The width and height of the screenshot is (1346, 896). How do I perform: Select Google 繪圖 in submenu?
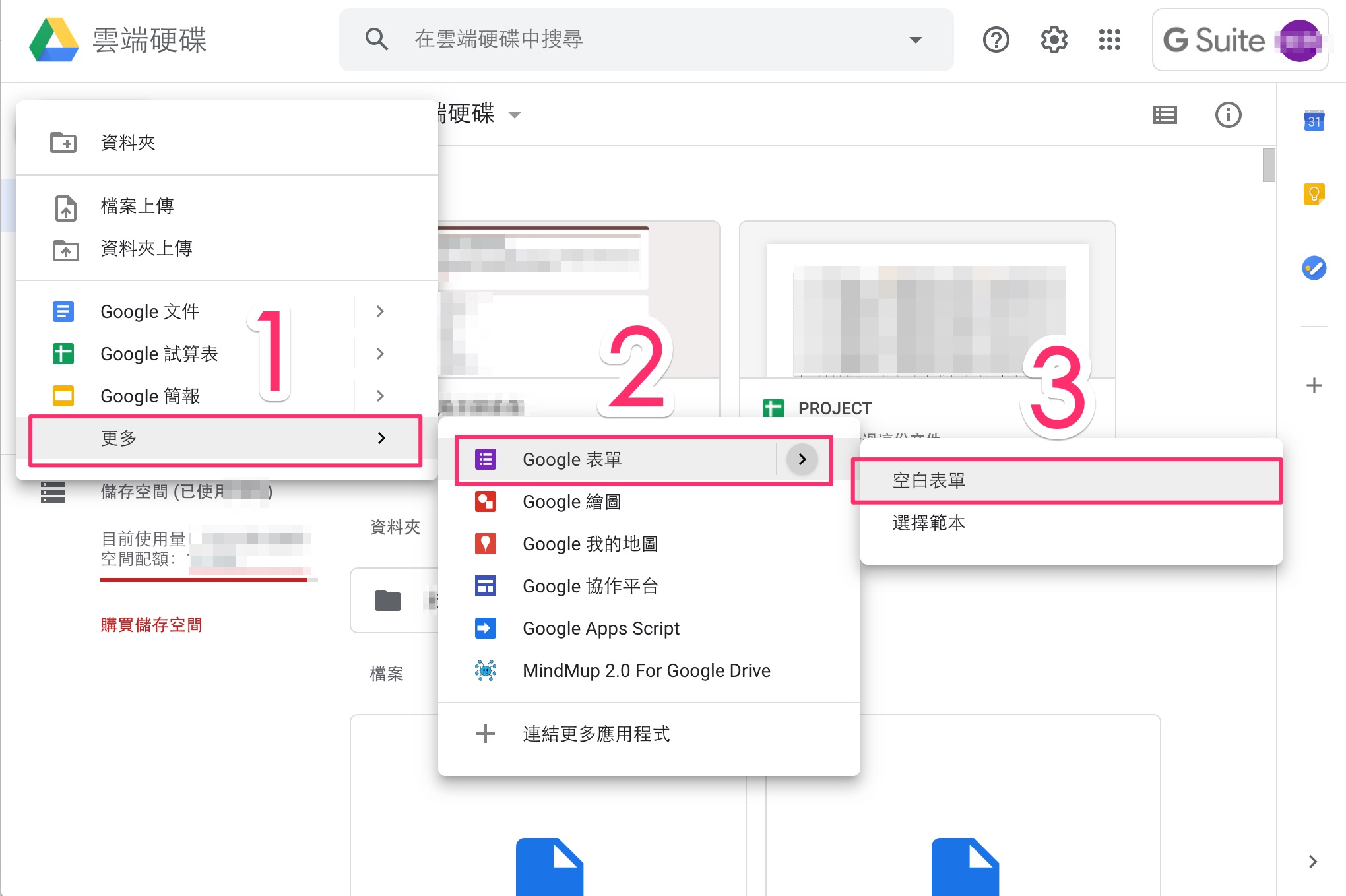pyautogui.click(x=649, y=501)
